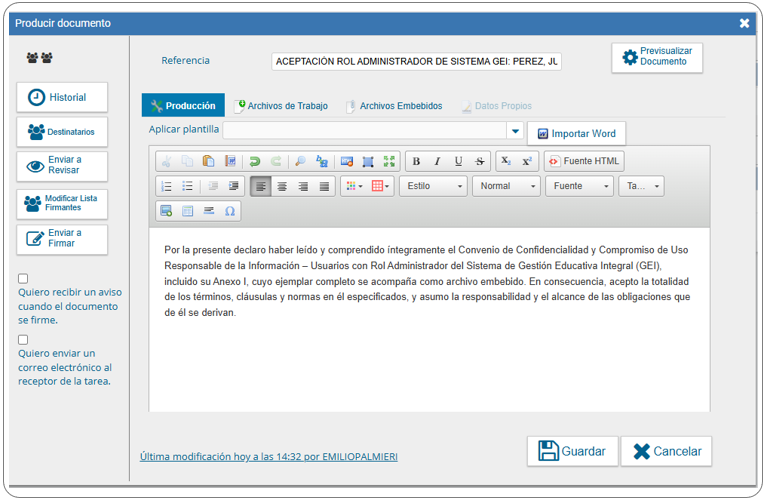Apply strikethrough formatting
Viewport: 765px width, 501px height.
coord(480,161)
